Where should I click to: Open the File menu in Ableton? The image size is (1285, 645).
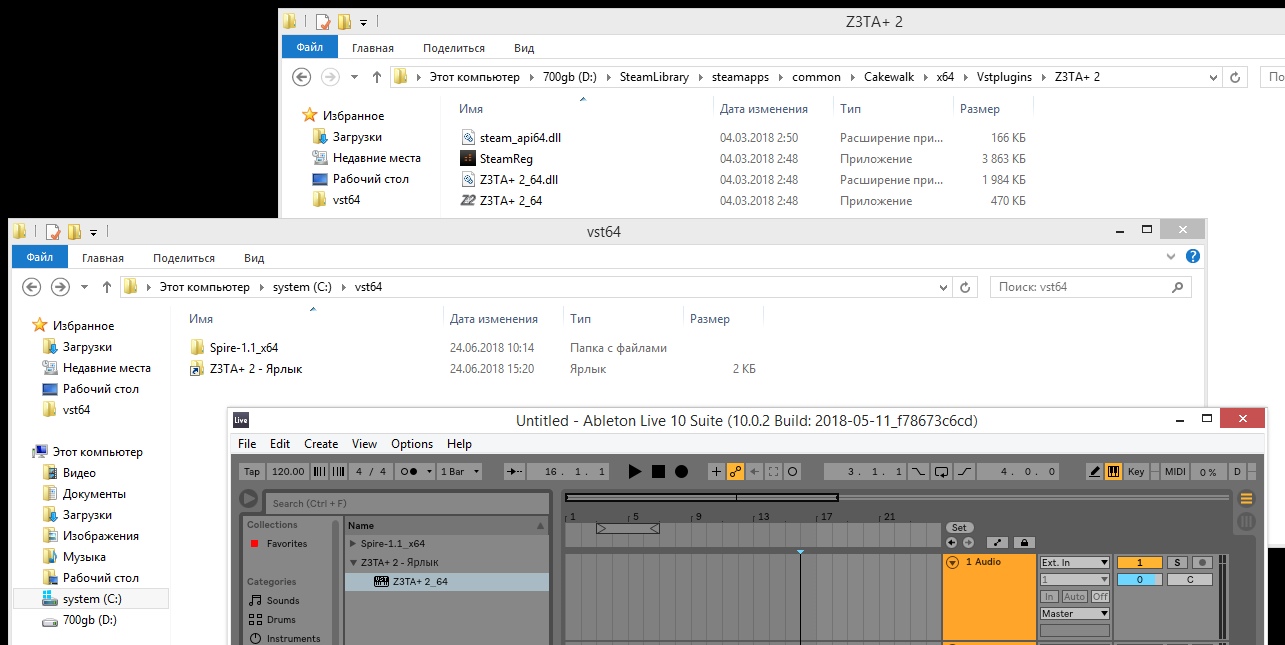click(x=247, y=444)
